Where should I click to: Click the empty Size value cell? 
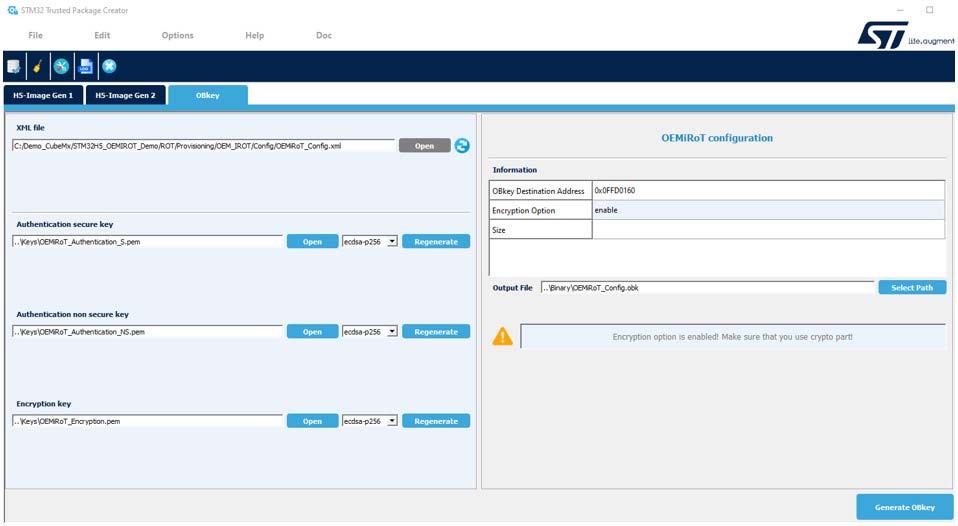point(768,230)
